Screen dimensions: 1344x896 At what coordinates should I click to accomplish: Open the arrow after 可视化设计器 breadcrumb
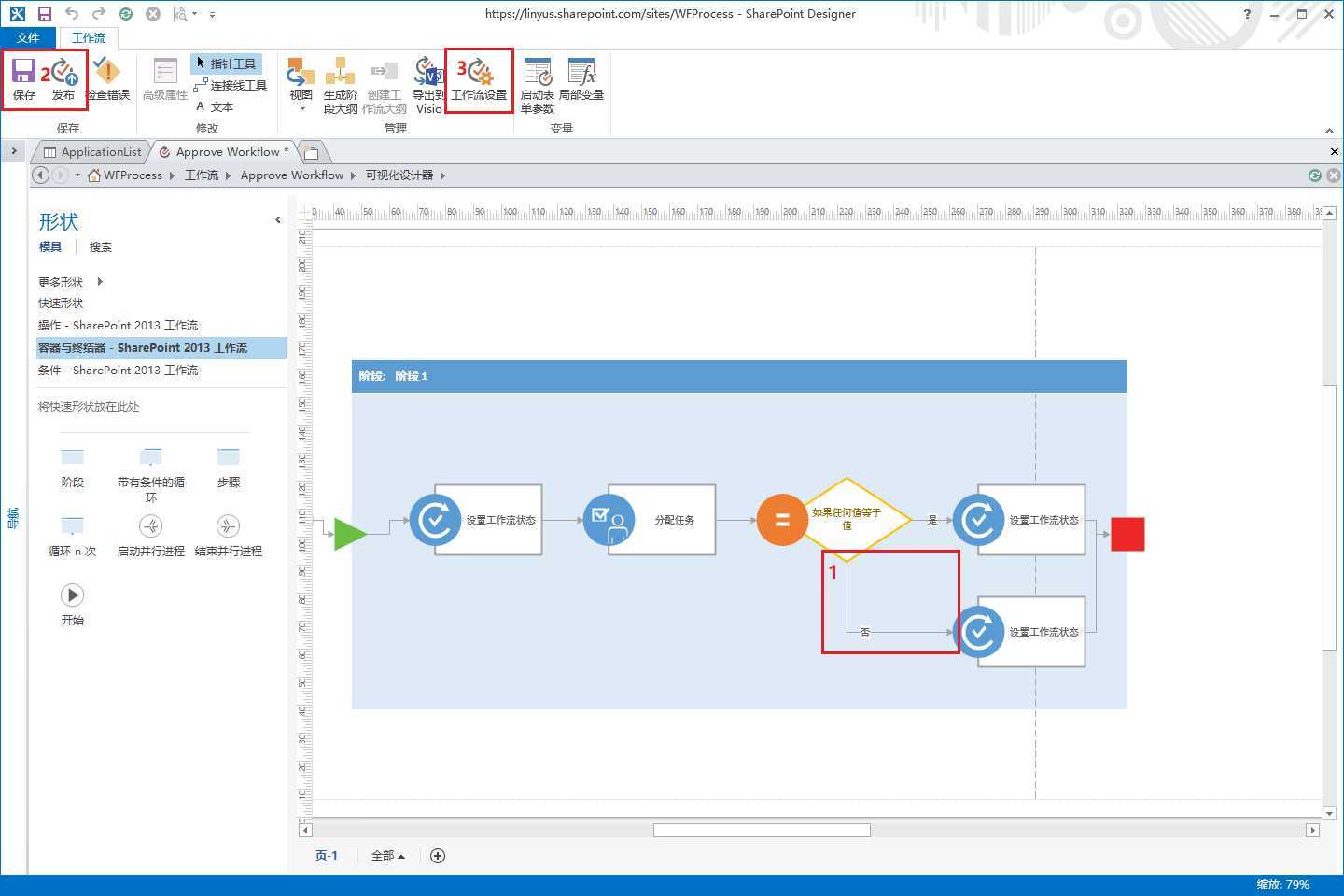(442, 175)
